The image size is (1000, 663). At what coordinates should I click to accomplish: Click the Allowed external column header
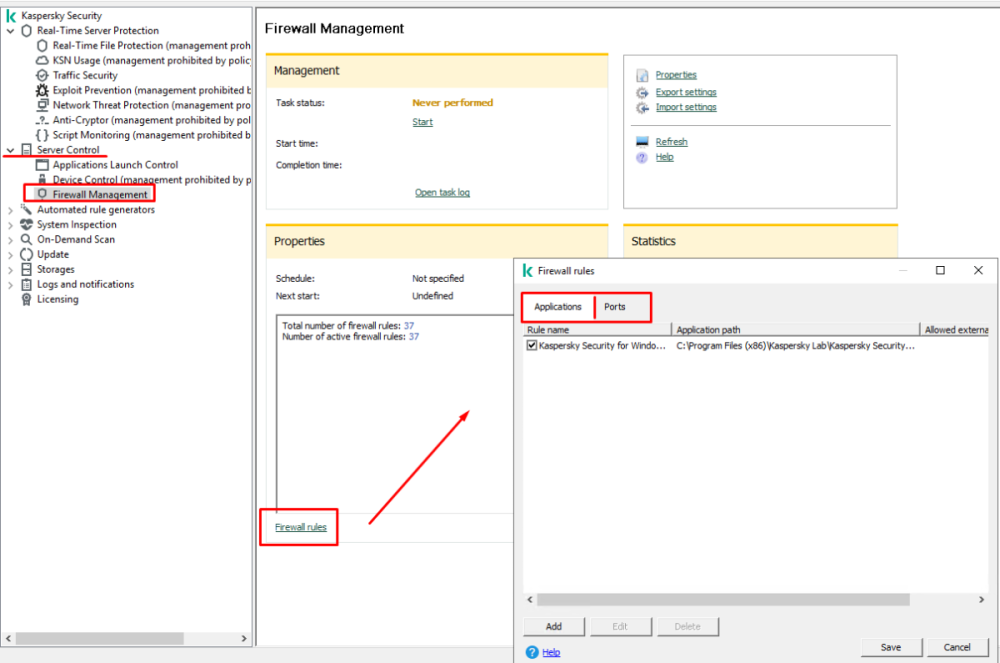pos(955,330)
